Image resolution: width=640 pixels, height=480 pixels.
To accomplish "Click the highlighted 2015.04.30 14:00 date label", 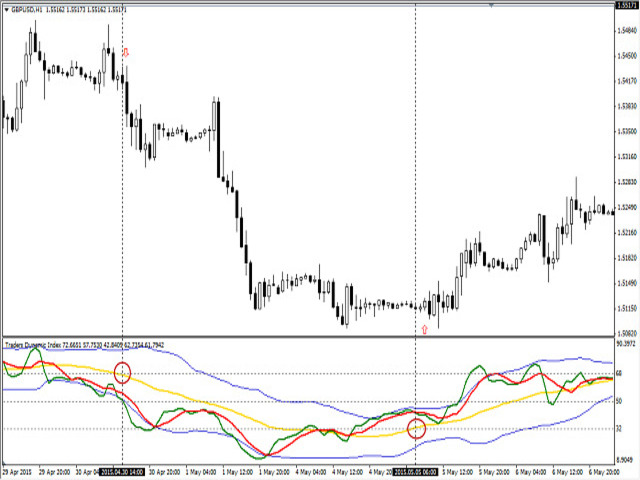I will tap(122, 470).
